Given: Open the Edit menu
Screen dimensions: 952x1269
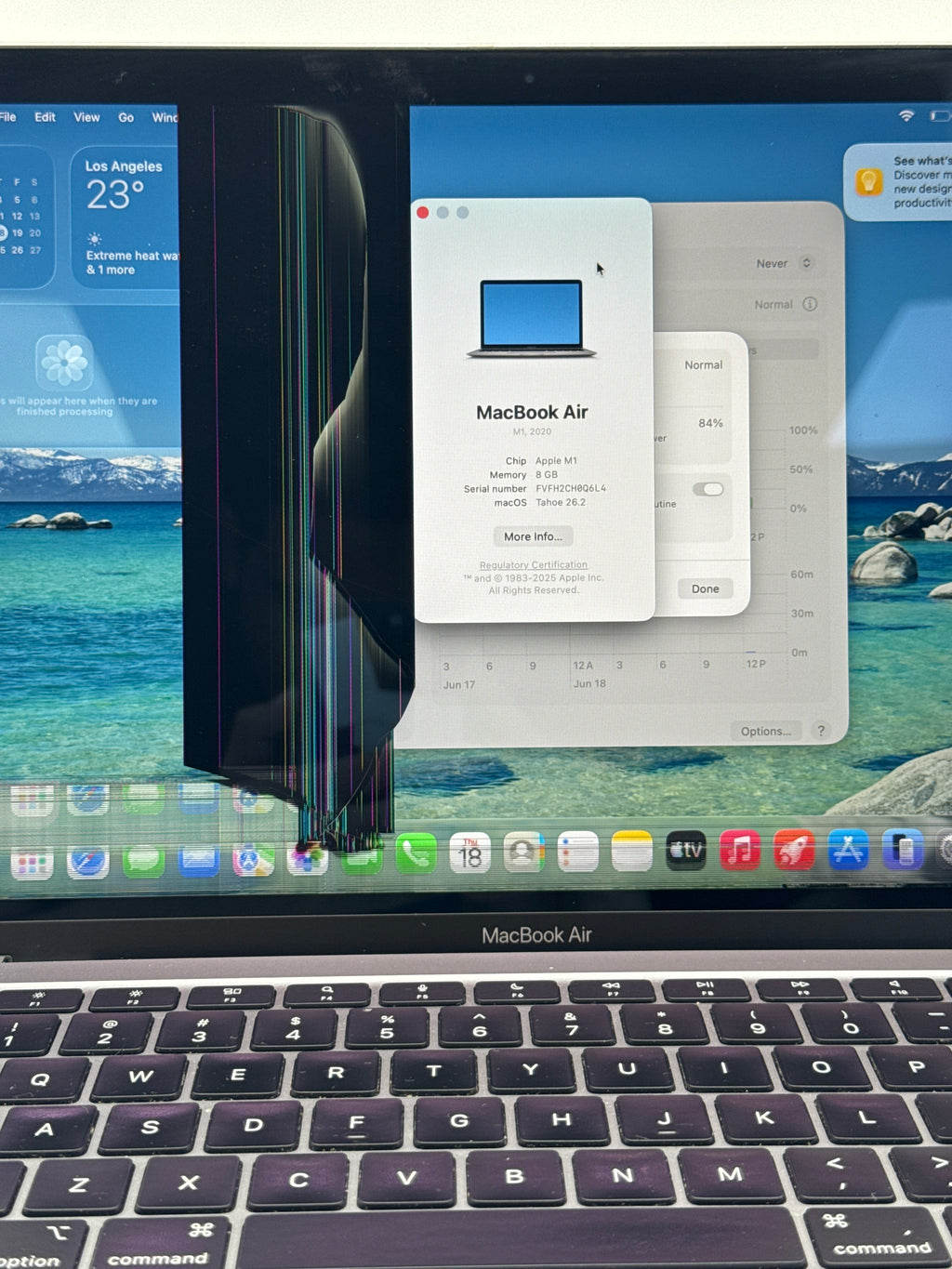Looking at the screenshot, I should (45, 117).
